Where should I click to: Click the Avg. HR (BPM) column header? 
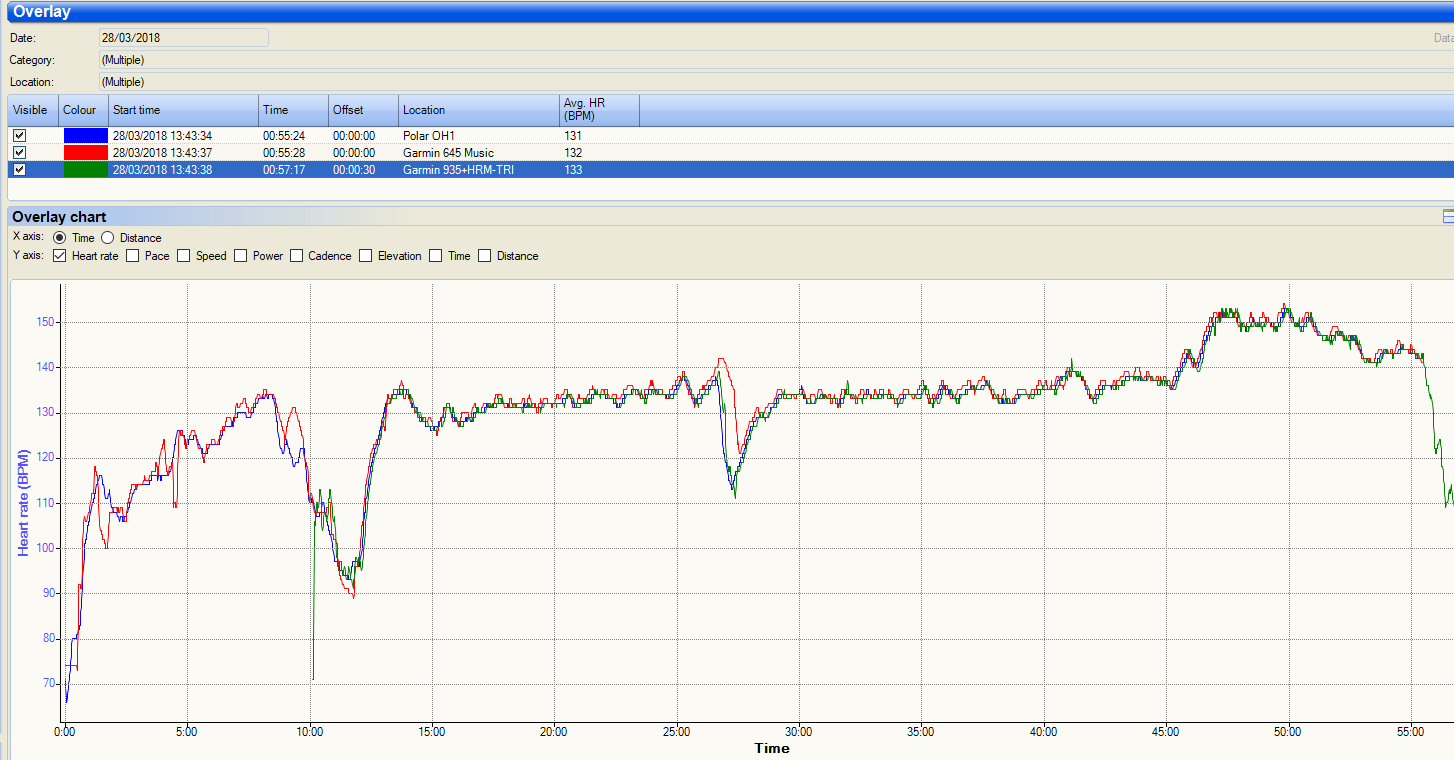point(598,110)
